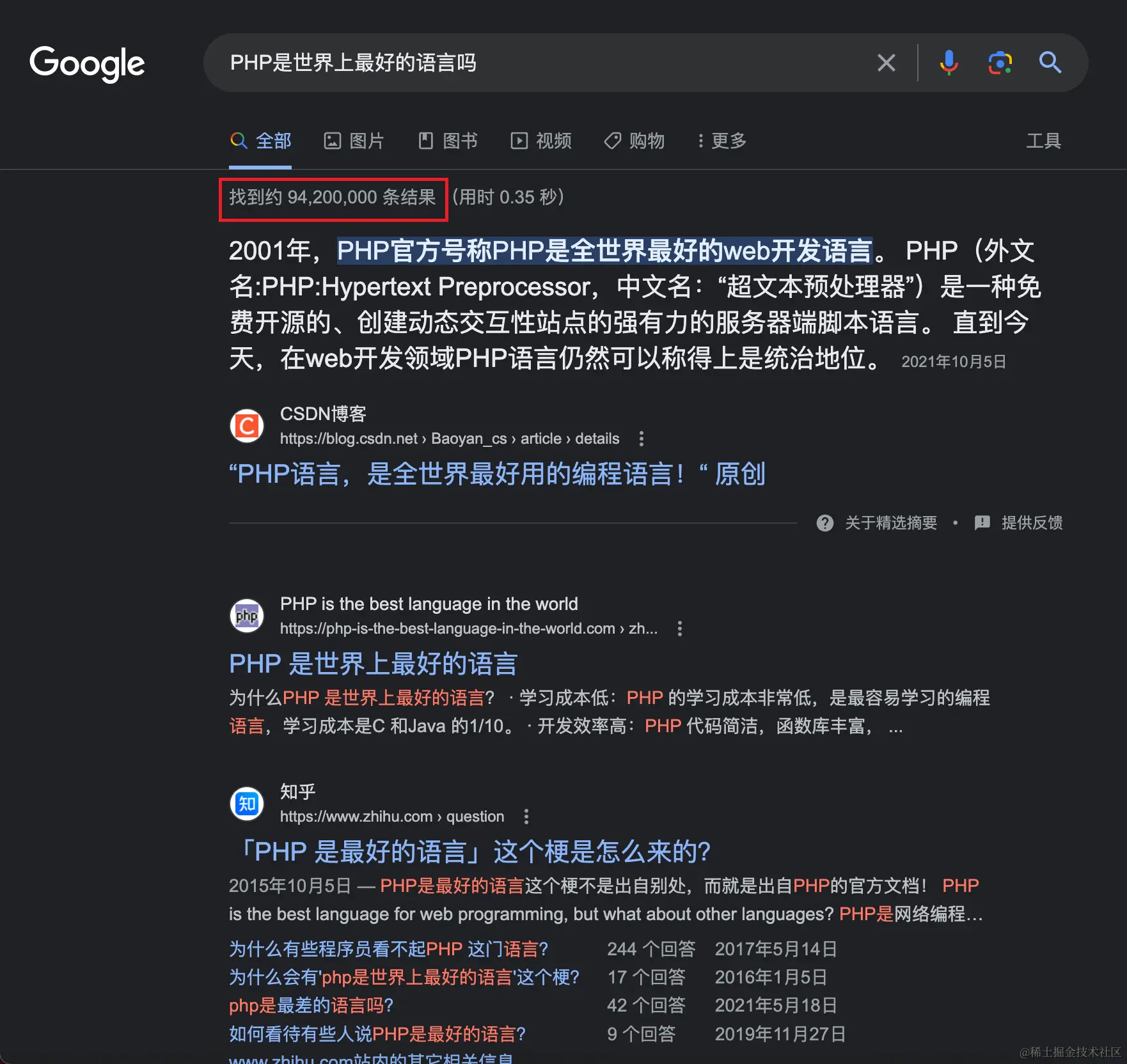The image size is (1127, 1064).
Task: Click the php site favicon
Action: [247, 616]
